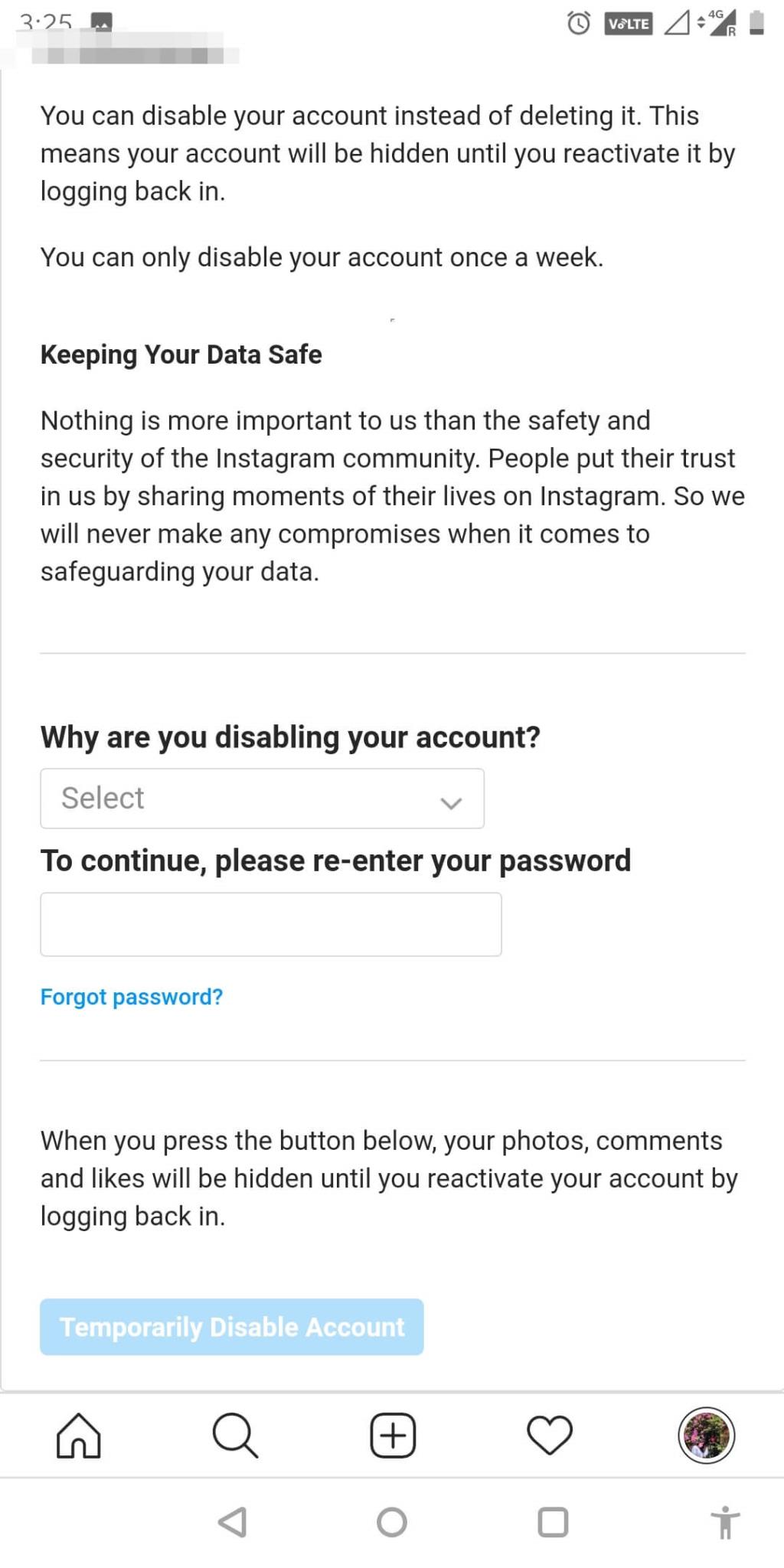Open recent apps with the square button
The height and width of the screenshot is (1568, 784).
tap(553, 1522)
